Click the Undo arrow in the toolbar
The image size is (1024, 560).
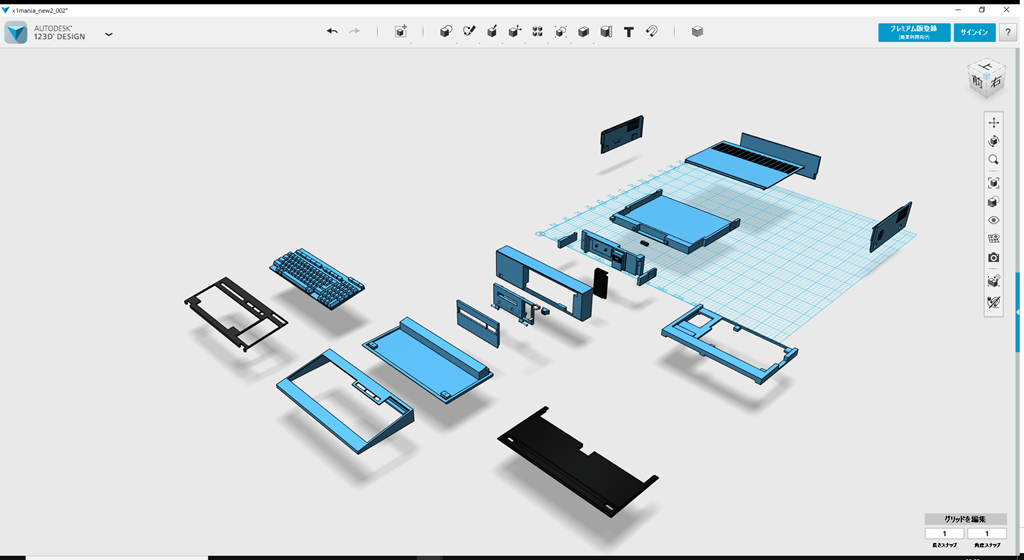point(332,32)
